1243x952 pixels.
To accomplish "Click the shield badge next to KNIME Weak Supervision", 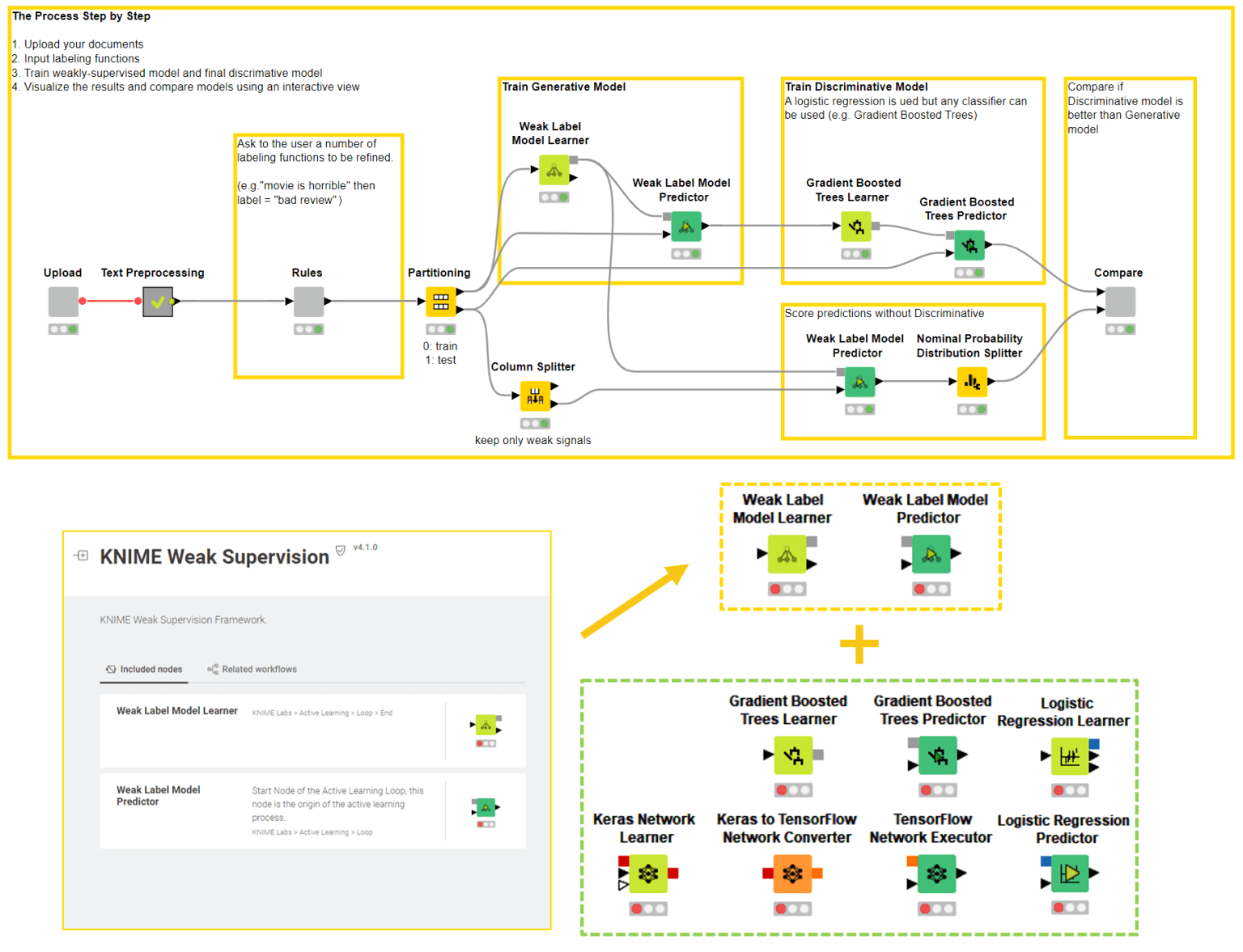I will pyautogui.click(x=341, y=550).
